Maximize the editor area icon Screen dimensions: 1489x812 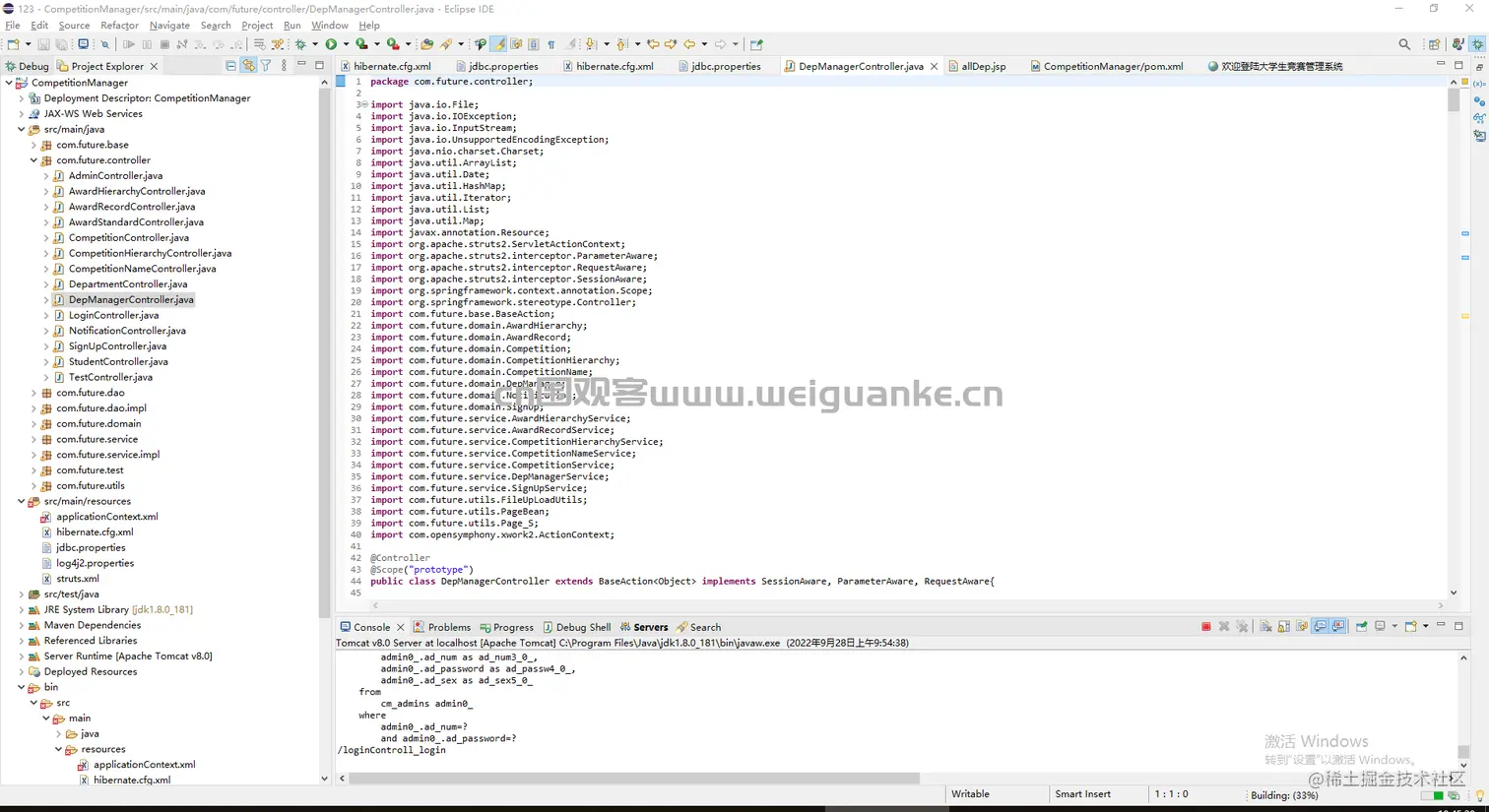1458,65
